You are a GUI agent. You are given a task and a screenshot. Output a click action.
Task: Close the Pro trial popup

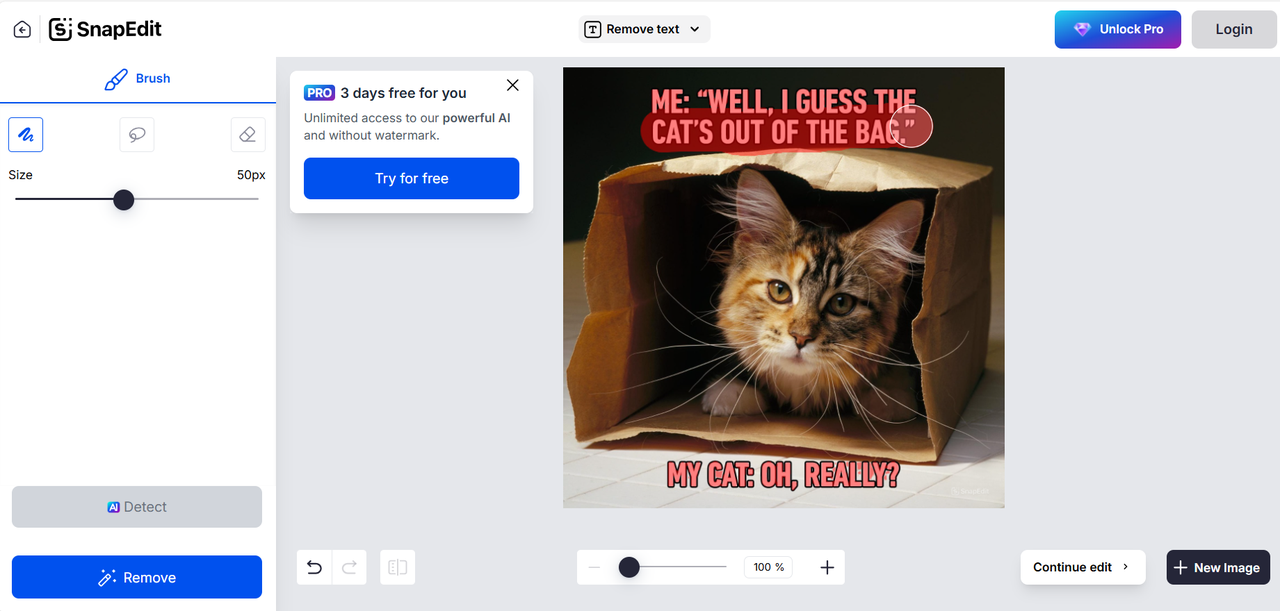513,85
